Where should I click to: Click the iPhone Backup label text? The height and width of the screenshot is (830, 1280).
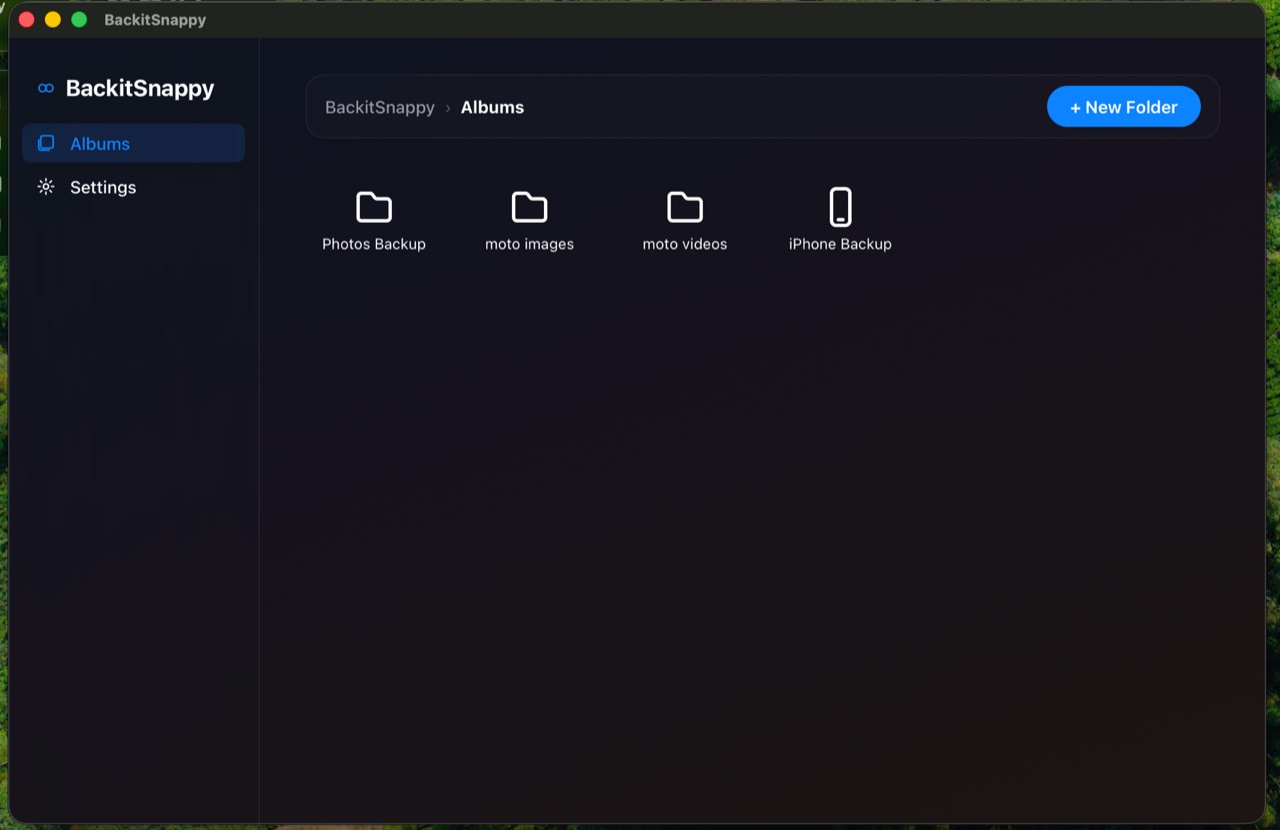(x=840, y=244)
